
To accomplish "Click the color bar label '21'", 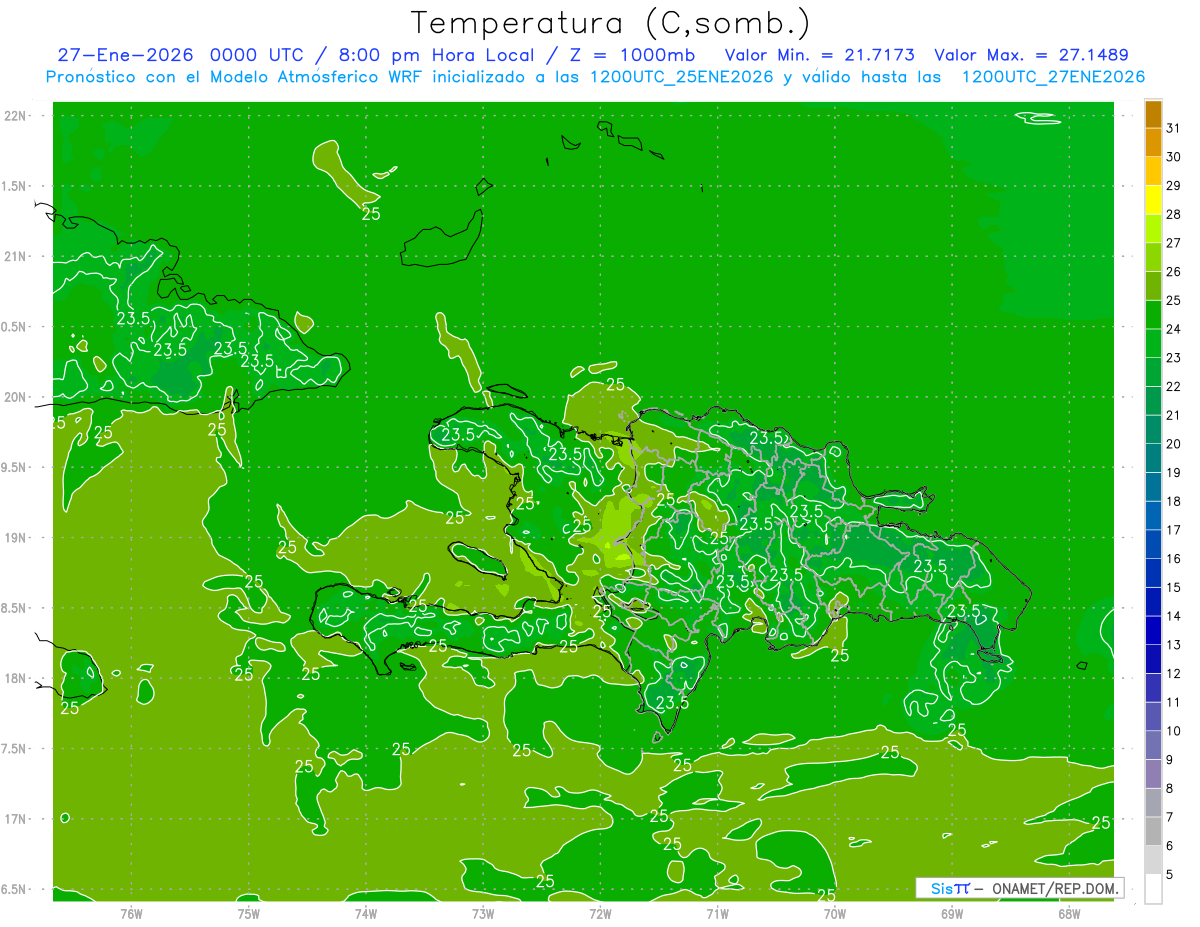I will click(x=1174, y=415).
